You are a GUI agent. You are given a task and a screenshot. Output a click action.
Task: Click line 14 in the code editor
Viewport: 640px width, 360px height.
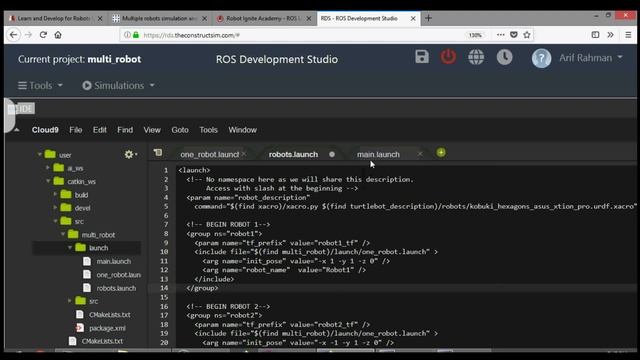pos(406,288)
